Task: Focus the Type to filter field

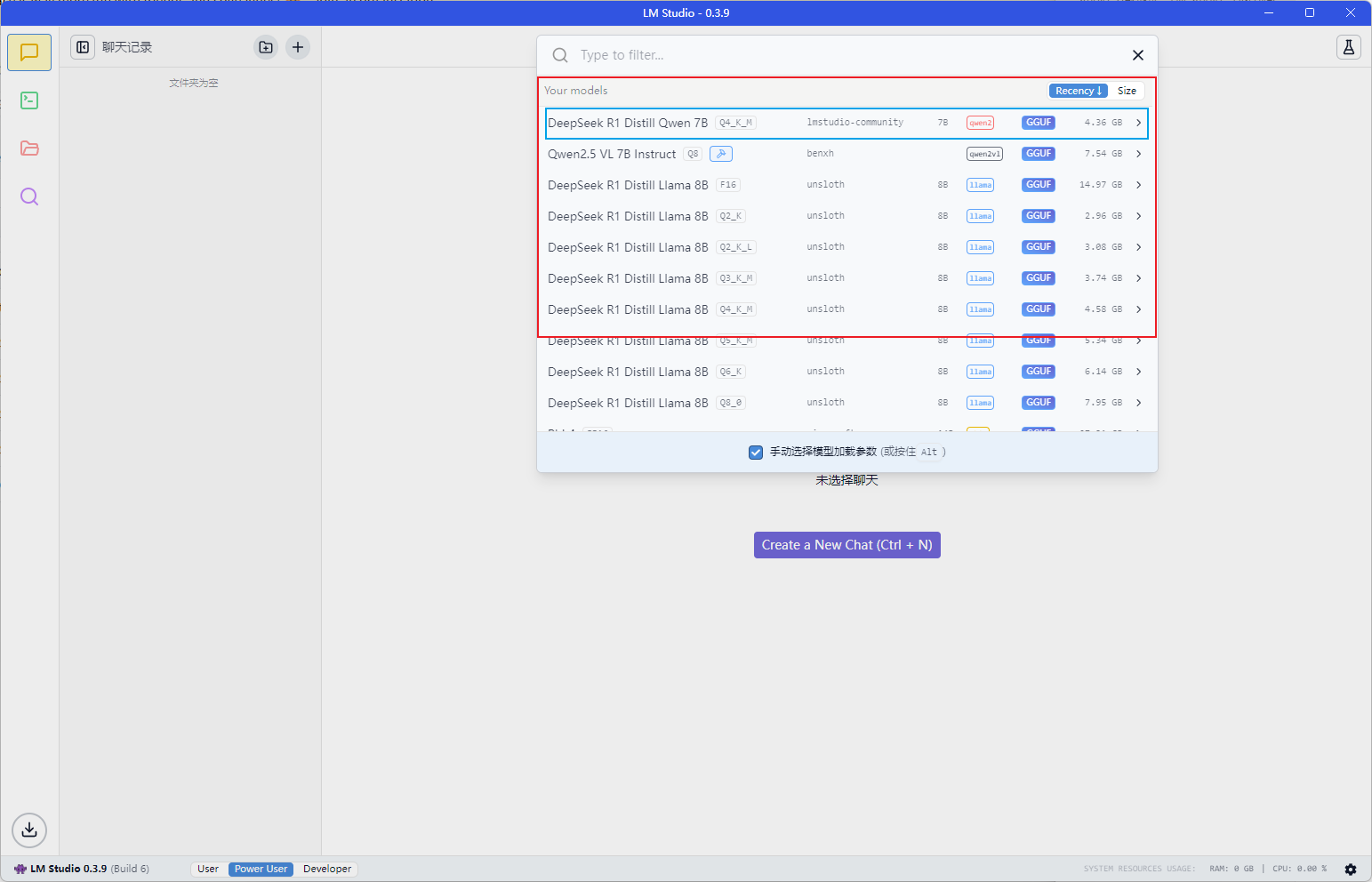Action: (x=849, y=55)
